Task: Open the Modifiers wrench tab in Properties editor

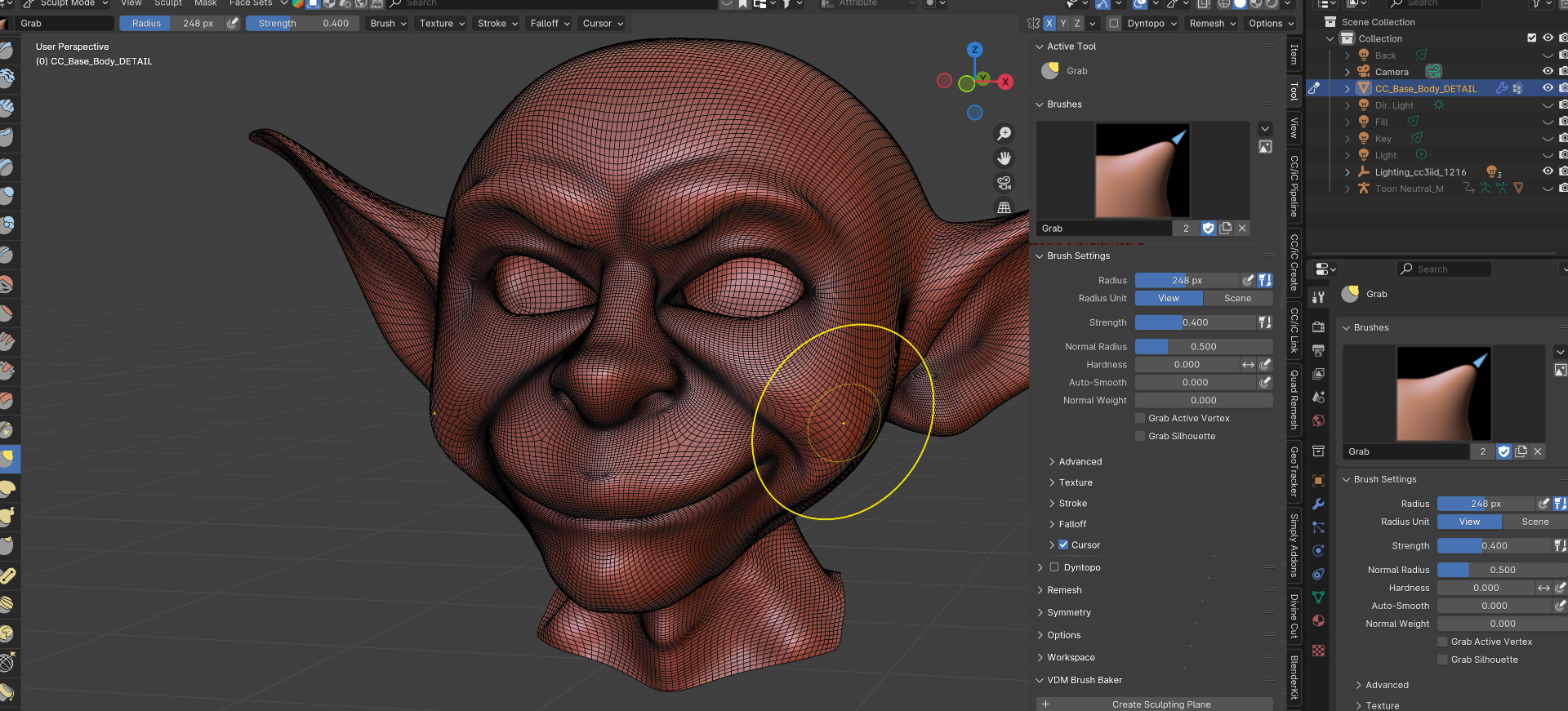Action: click(x=1318, y=504)
